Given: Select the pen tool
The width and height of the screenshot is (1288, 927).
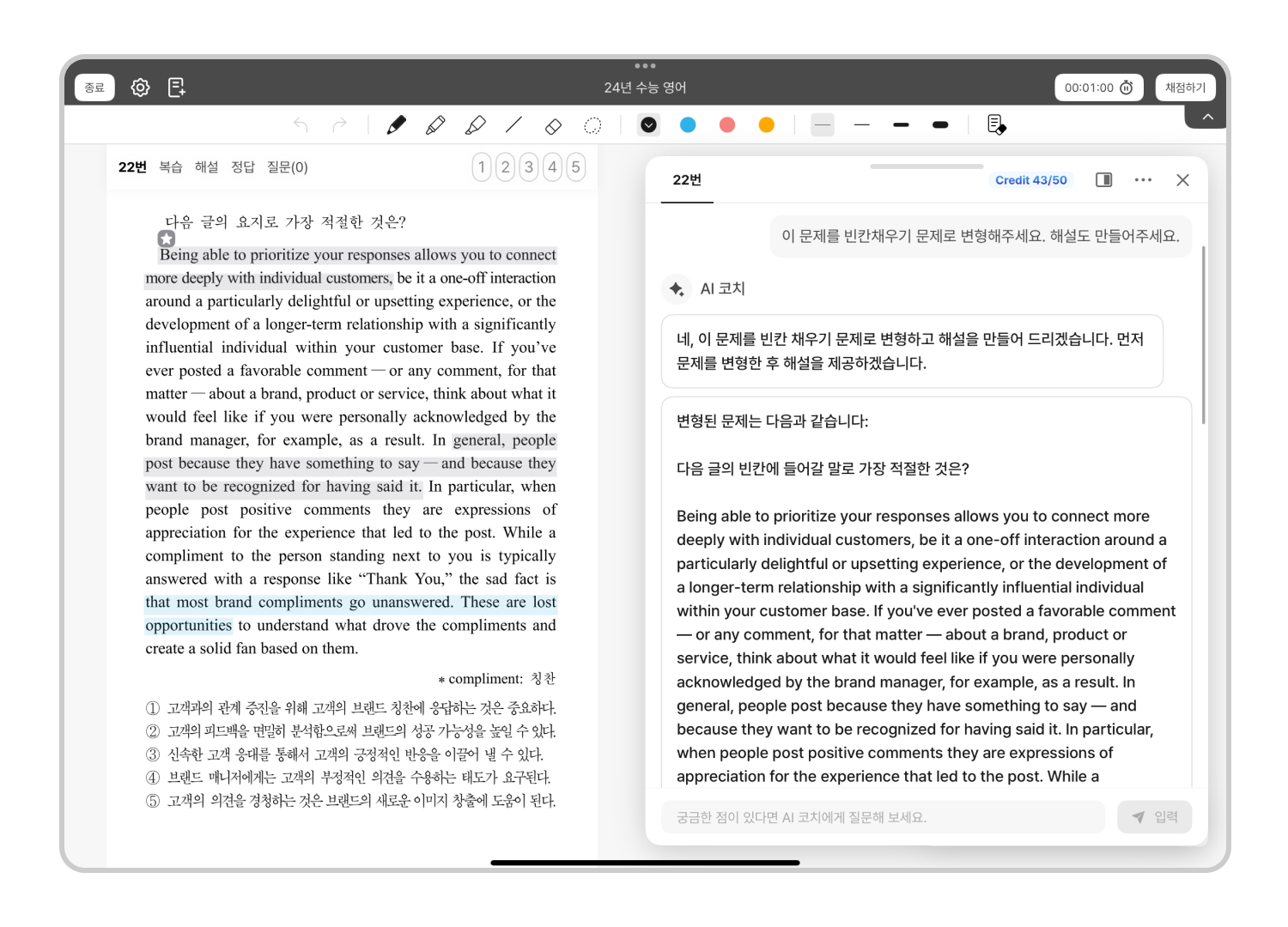Looking at the screenshot, I should point(396,125).
